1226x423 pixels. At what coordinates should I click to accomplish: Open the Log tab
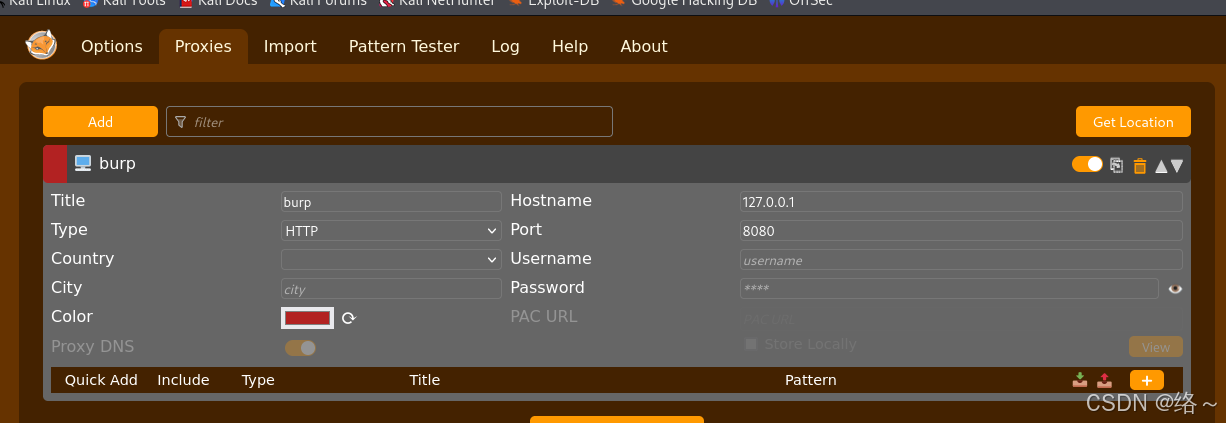pyautogui.click(x=505, y=46)
